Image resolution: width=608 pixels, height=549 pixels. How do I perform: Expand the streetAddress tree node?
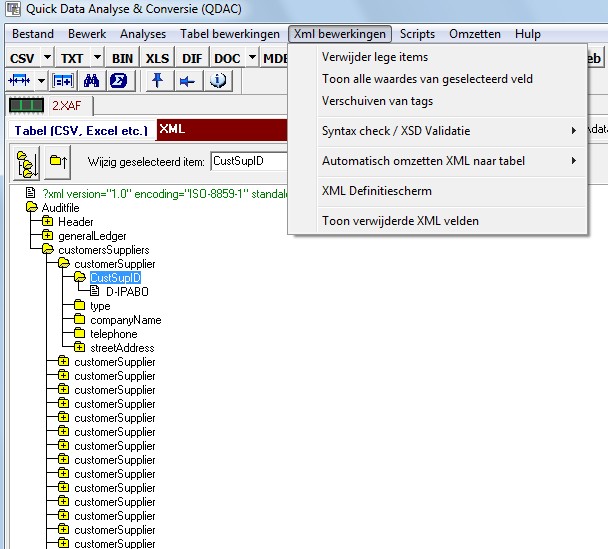click(x=79, y=348)
